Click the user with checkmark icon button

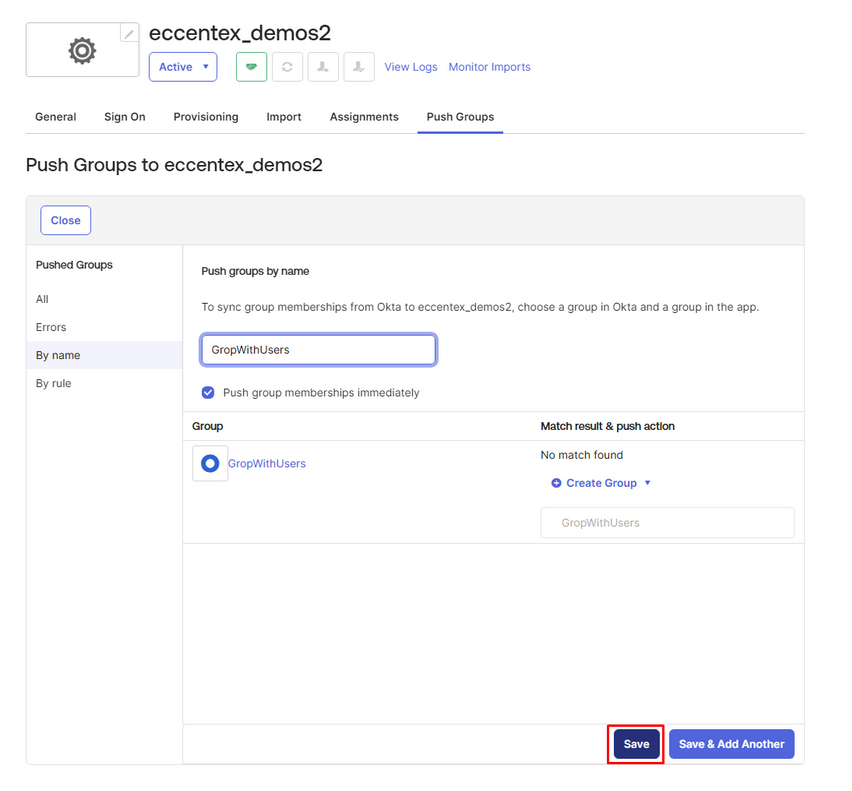[359, 67]
